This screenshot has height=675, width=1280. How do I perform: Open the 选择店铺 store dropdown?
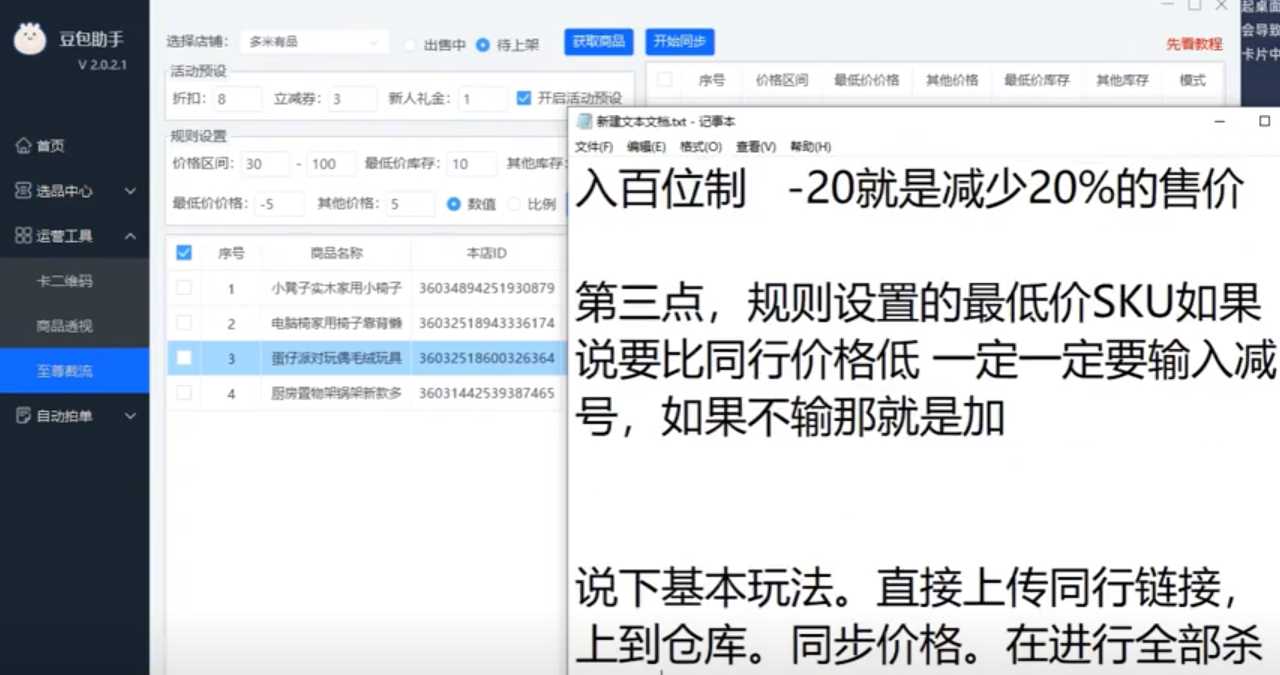(x=314, y=43)
